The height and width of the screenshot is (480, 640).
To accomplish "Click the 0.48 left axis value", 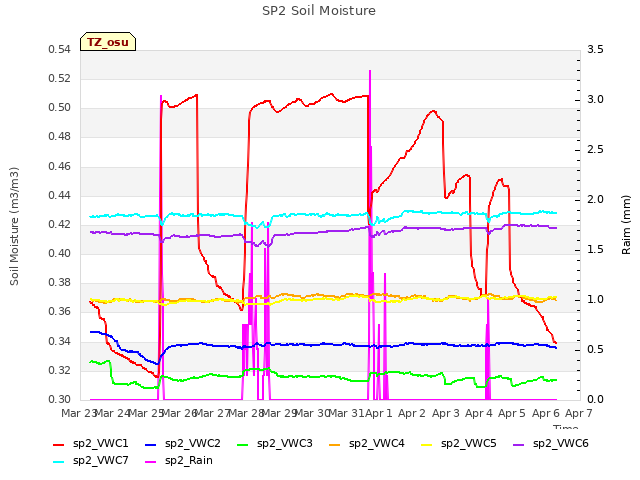I will click(x=60, y=137).
